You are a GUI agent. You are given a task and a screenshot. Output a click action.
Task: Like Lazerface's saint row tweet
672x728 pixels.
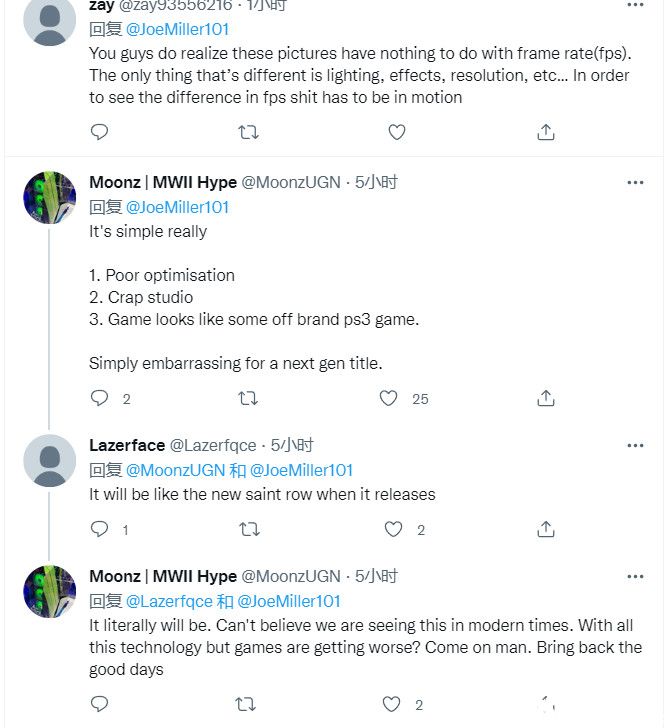[393, 529]
